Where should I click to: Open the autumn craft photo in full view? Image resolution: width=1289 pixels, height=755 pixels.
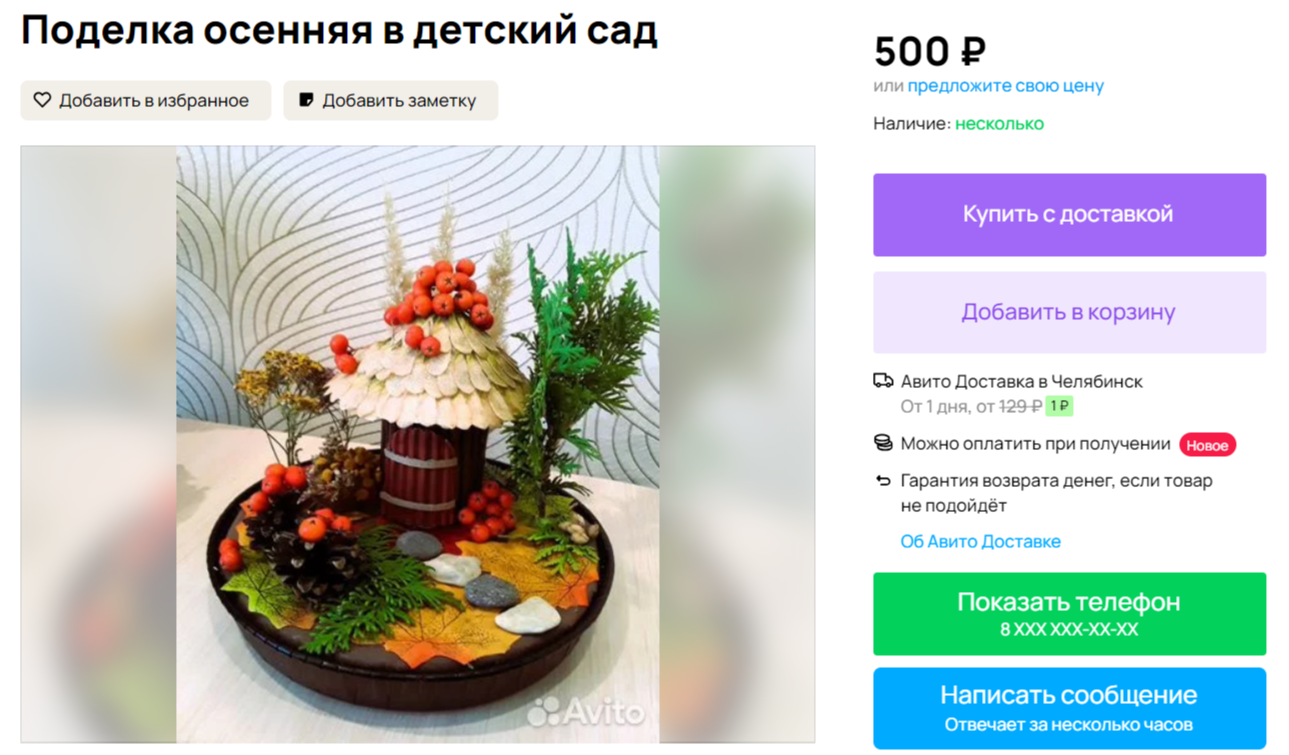418,444
